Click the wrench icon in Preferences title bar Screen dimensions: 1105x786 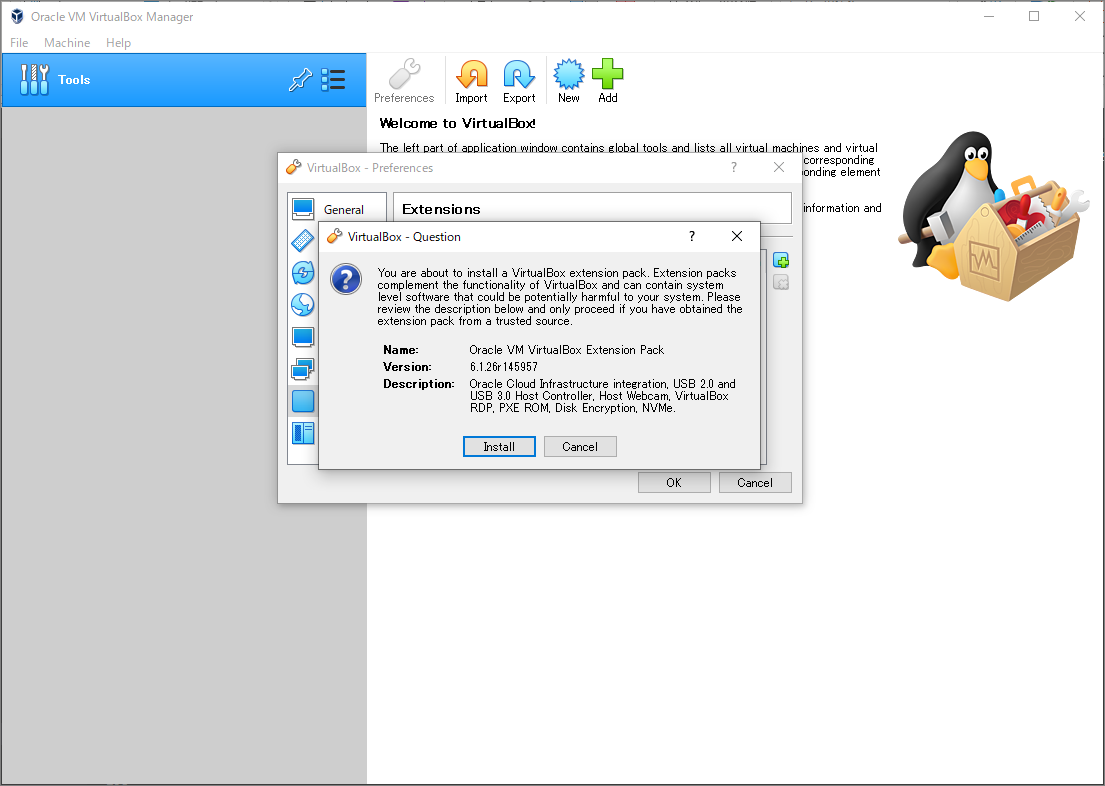point(293,167)
